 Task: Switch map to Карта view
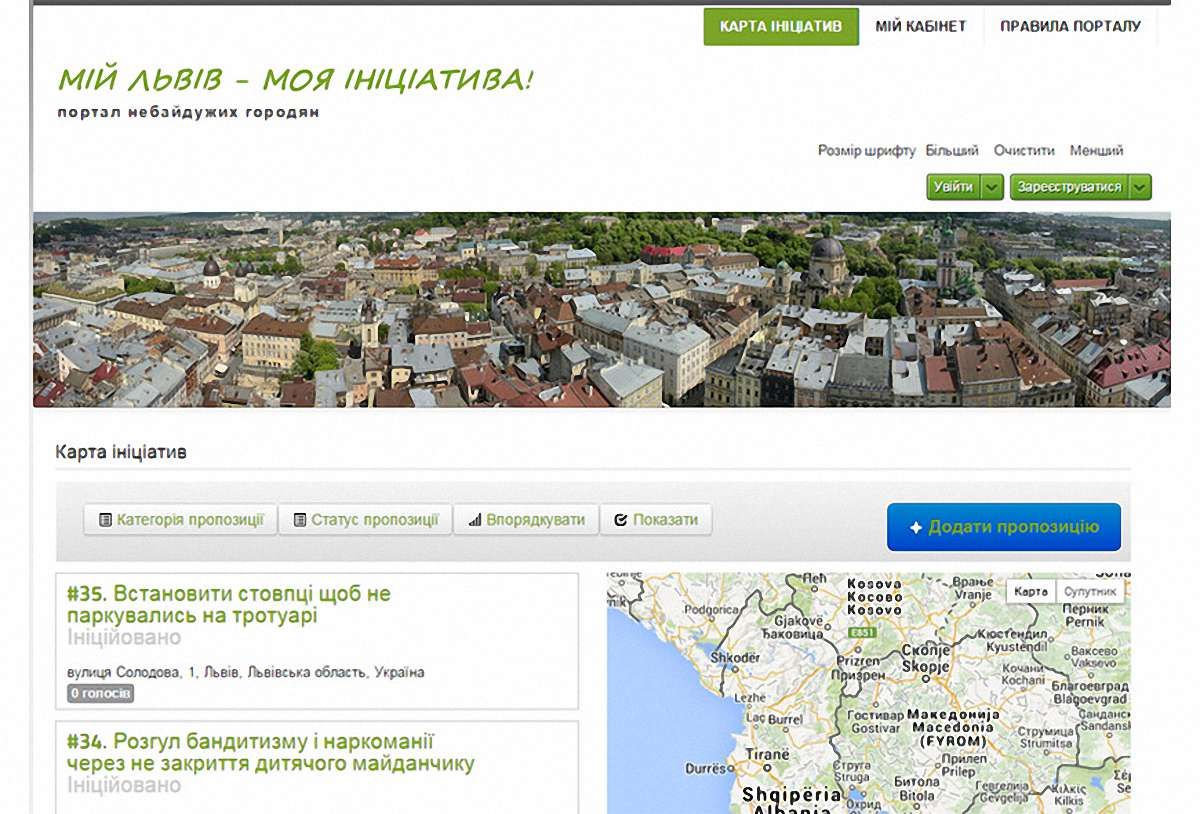[1031, 592]
